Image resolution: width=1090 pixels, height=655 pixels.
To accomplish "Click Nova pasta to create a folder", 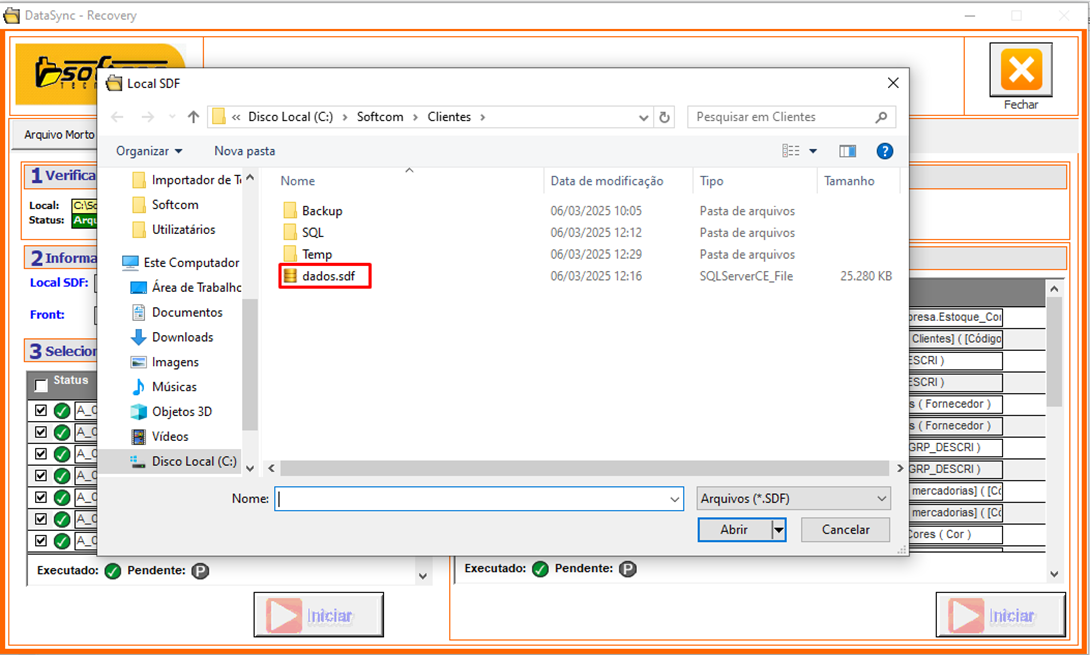I will [x=244, y=151].
